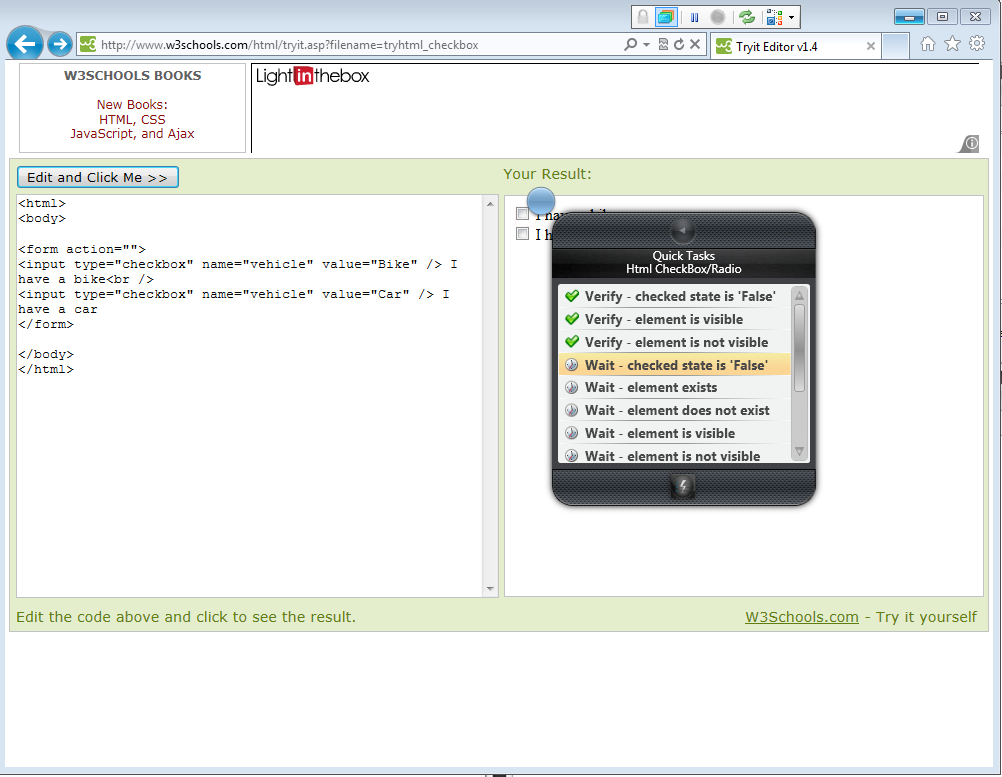Click the blue element menu bubble
Screen dimensions: 1002x777
point(541,201)
